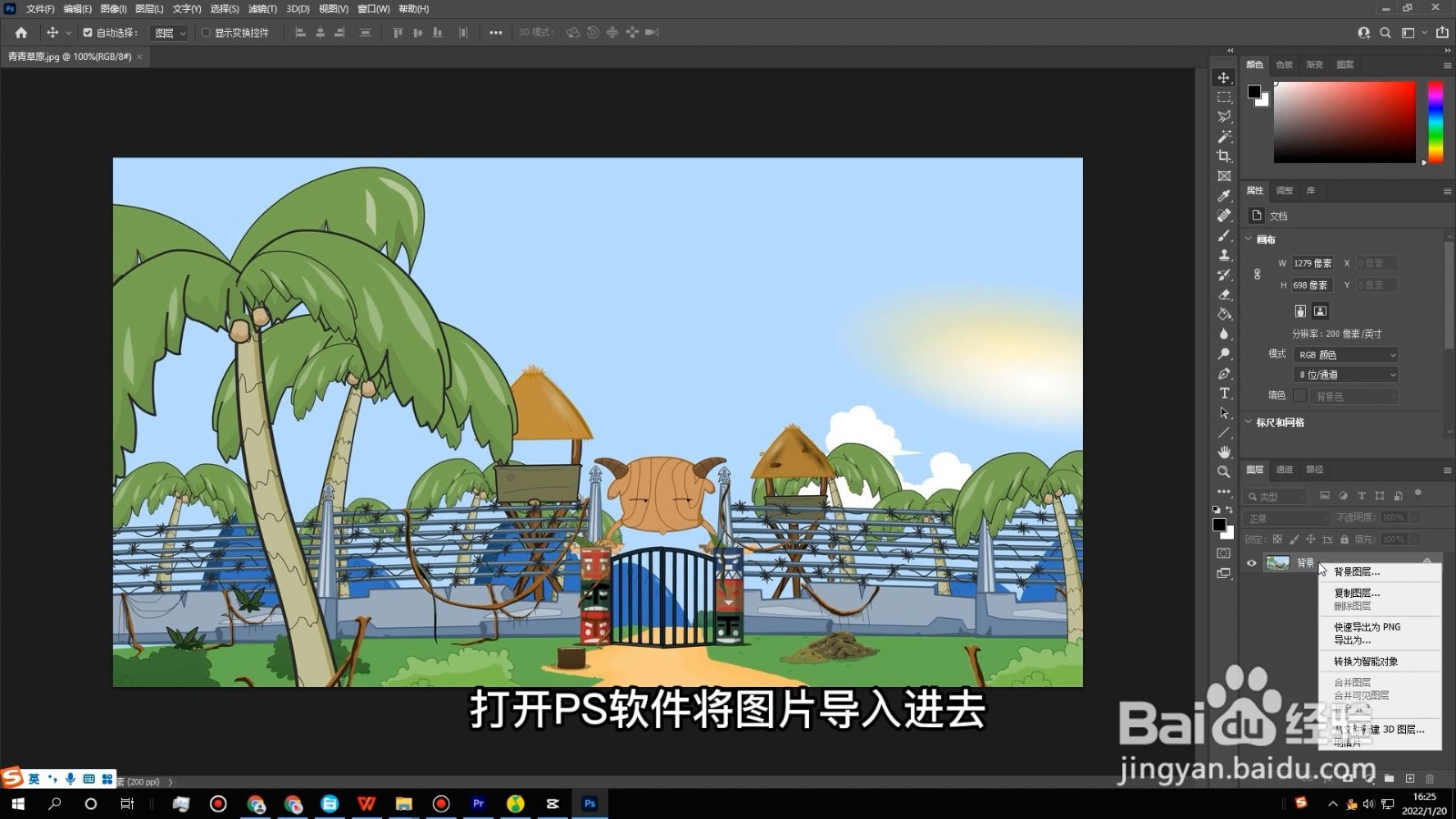Set canvas orientation to landscape

click(1320, 311)
